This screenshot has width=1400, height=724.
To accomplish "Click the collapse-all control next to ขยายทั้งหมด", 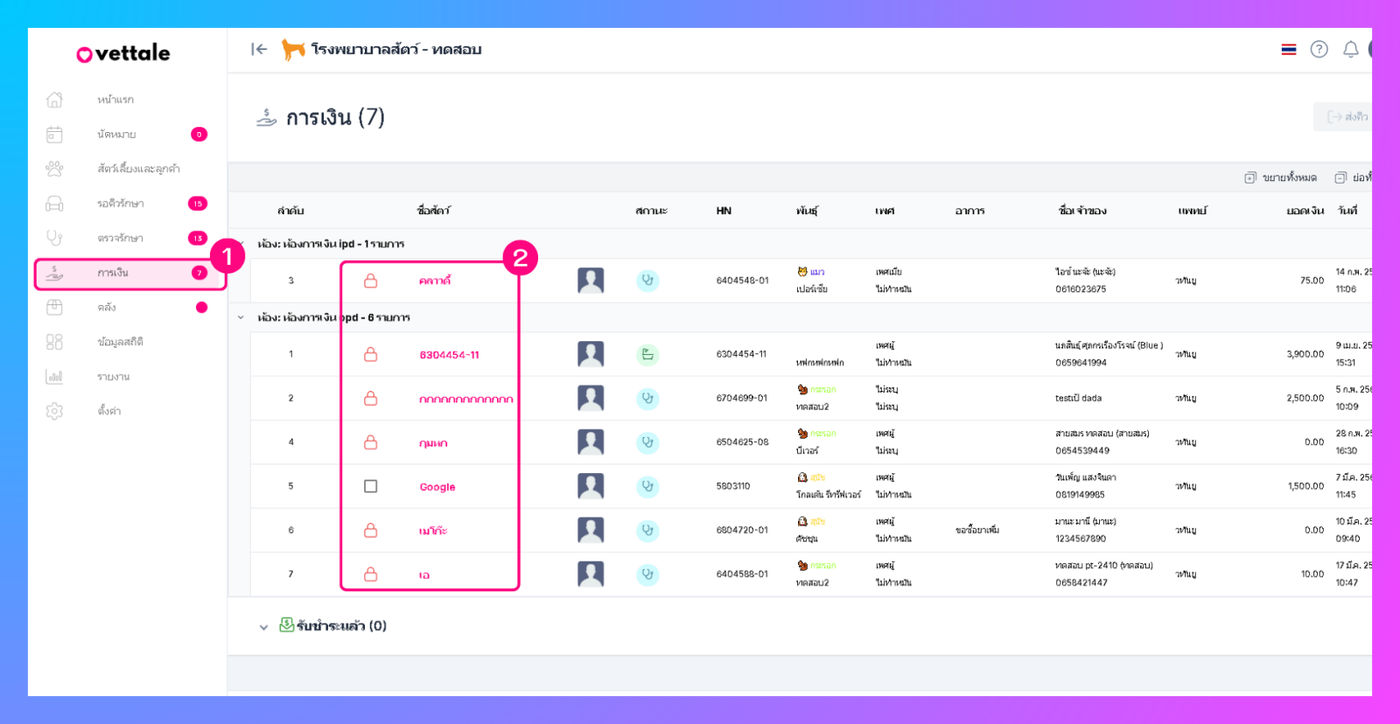I will [1353, 177].
